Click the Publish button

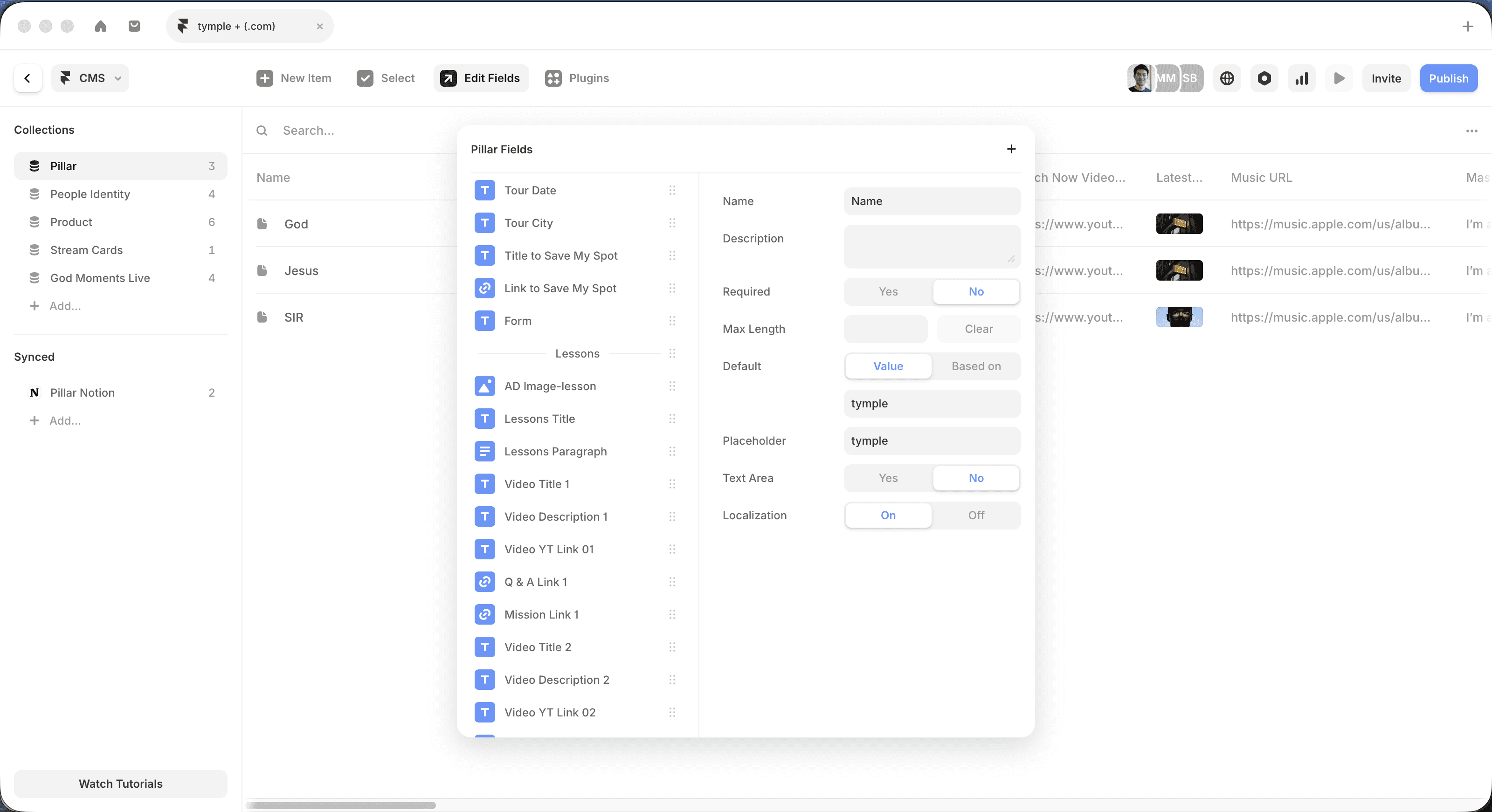(x=1448, y=78)
